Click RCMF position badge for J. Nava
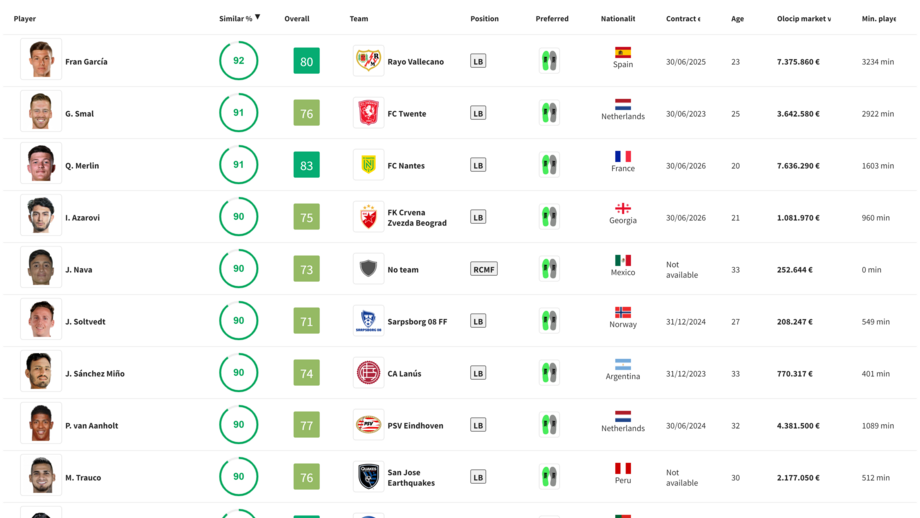 click(x=483, y=269)
